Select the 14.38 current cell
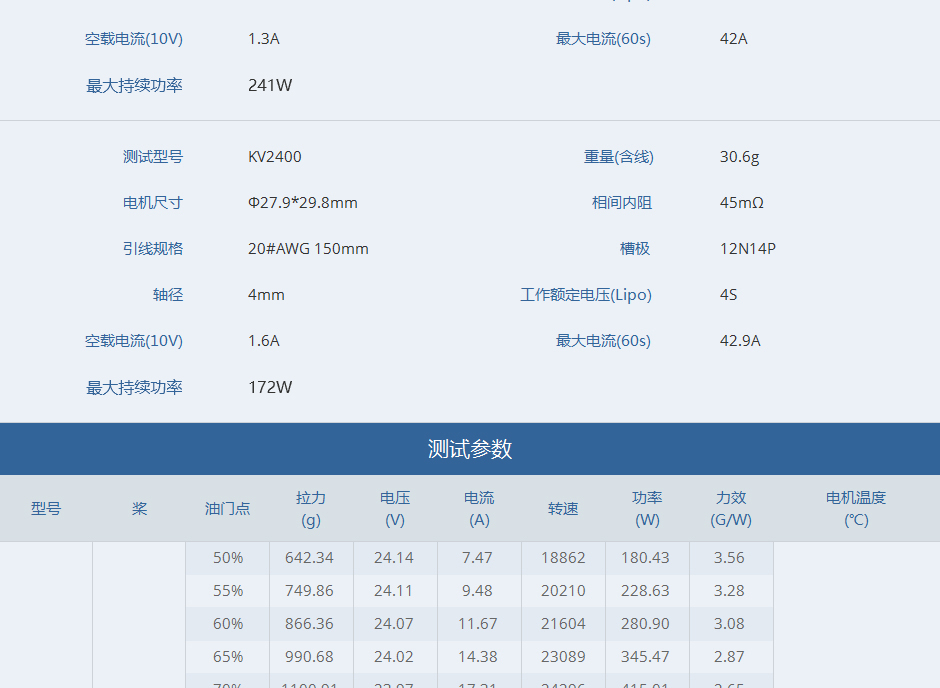The width and height of the screenshot is (940, 688). point(478,657)
